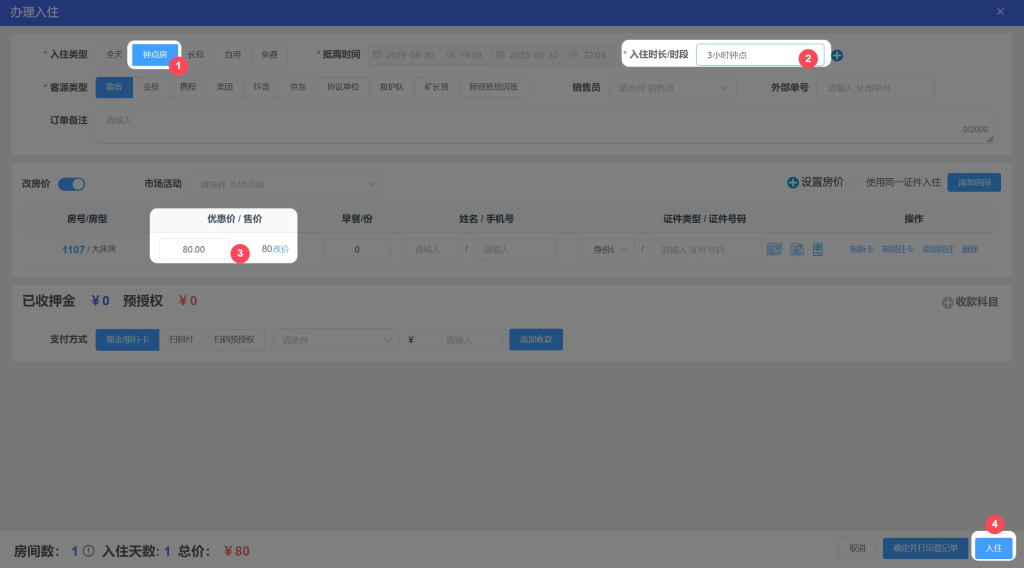Screen dimensions: 1024x568
Task: Switch guest source to 美团
Action: pyautogui.click(x=225, y=87)
